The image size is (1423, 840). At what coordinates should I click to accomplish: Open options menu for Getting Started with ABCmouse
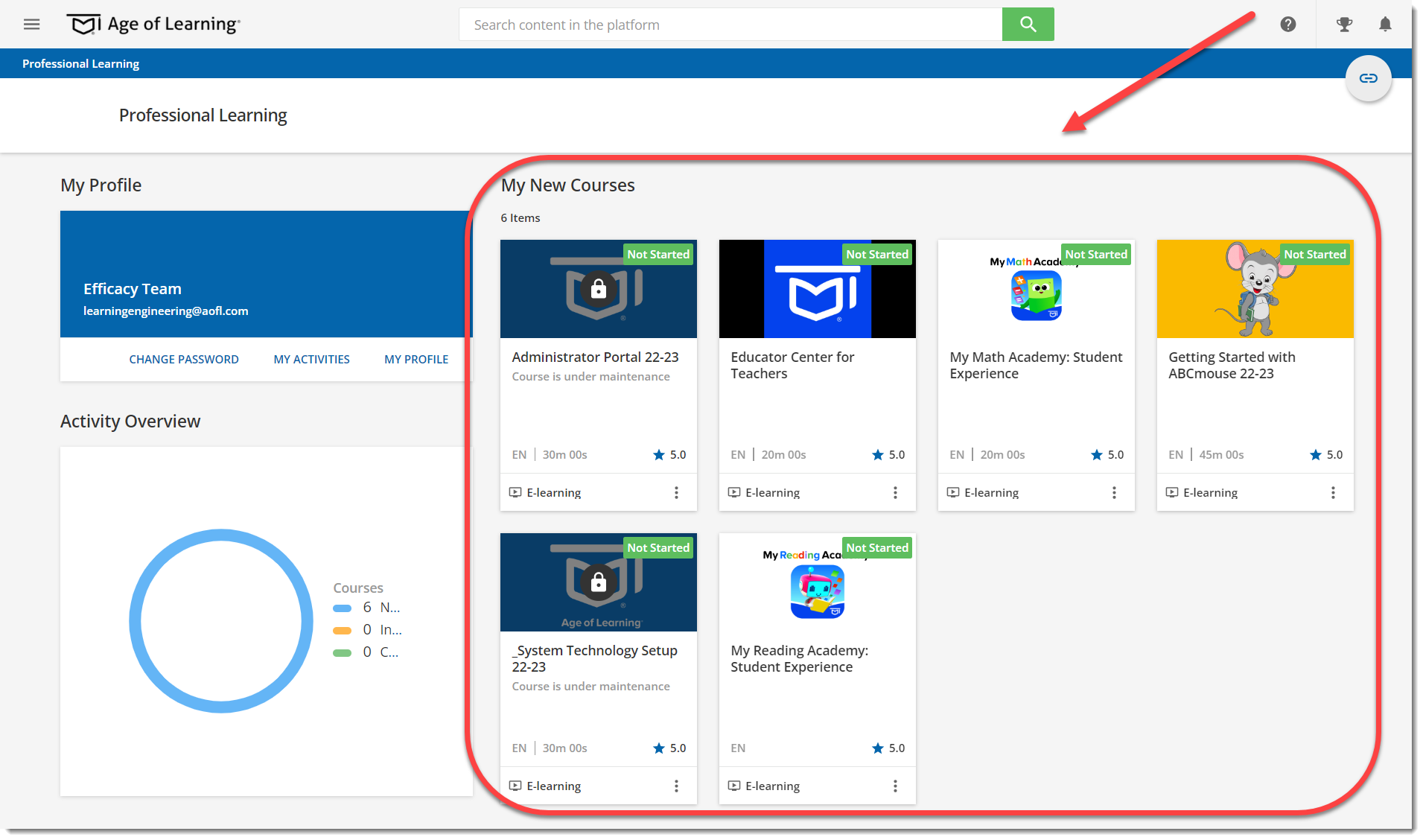click(1333, 493)
